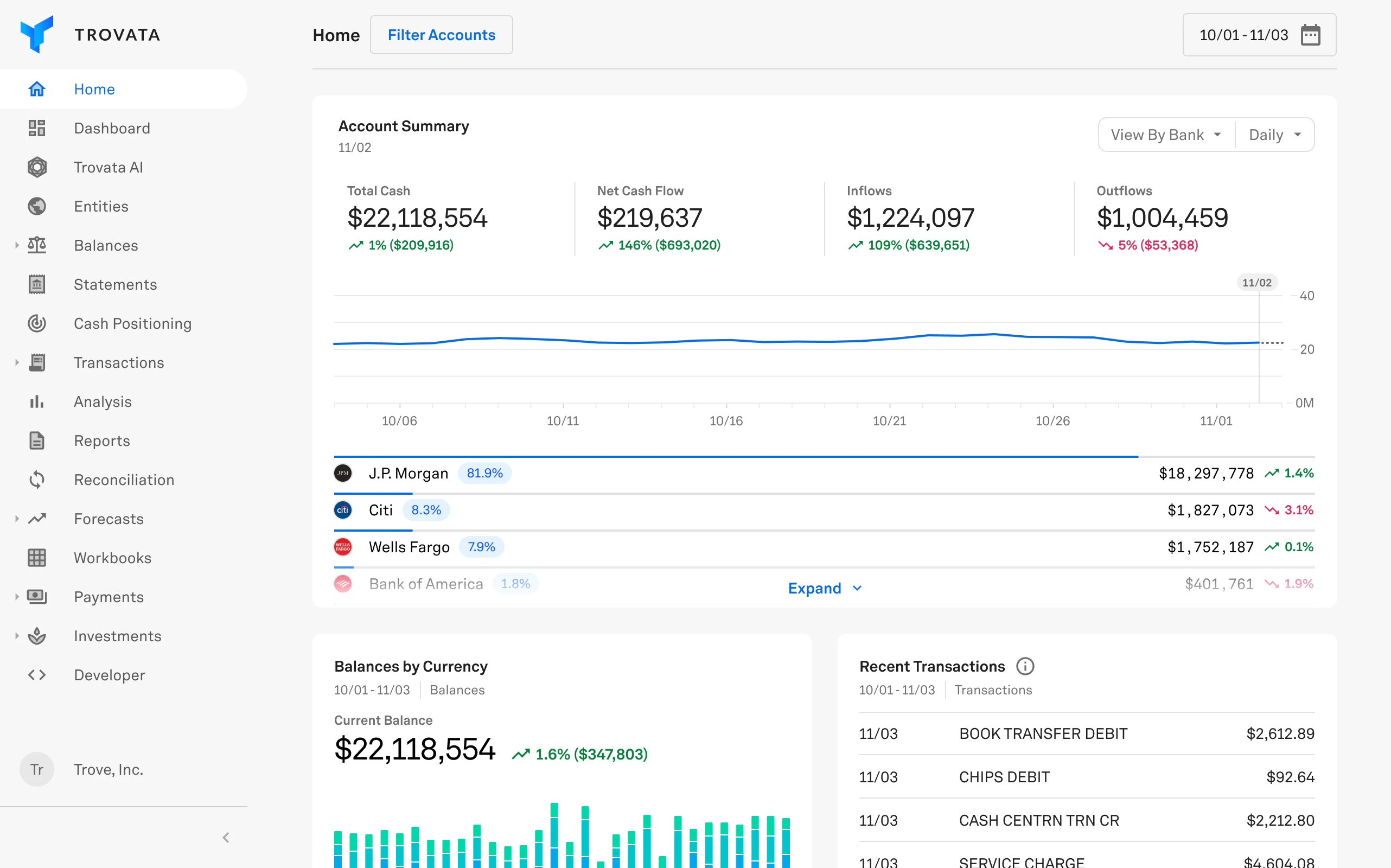
Task: Expand the bank list
Action: 824,589
